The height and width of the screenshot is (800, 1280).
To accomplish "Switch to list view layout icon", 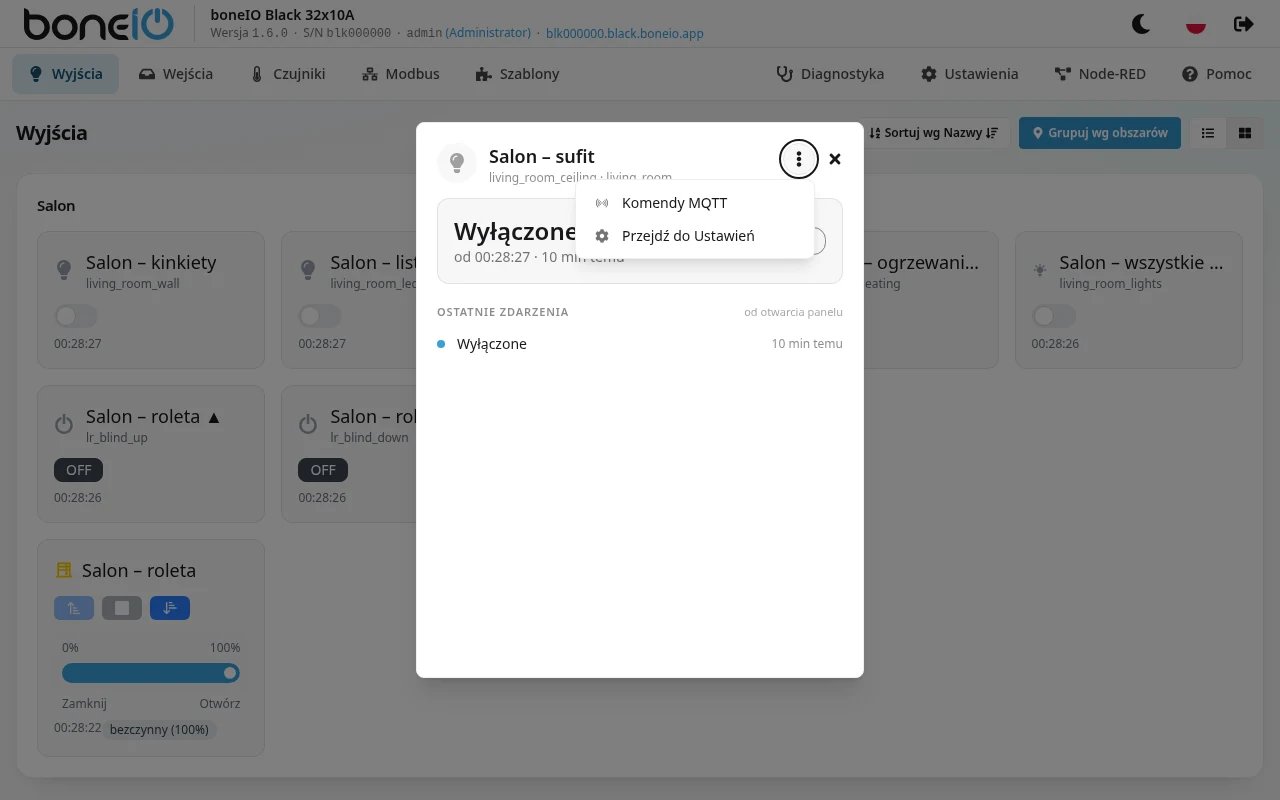I will coord(1208,133).
